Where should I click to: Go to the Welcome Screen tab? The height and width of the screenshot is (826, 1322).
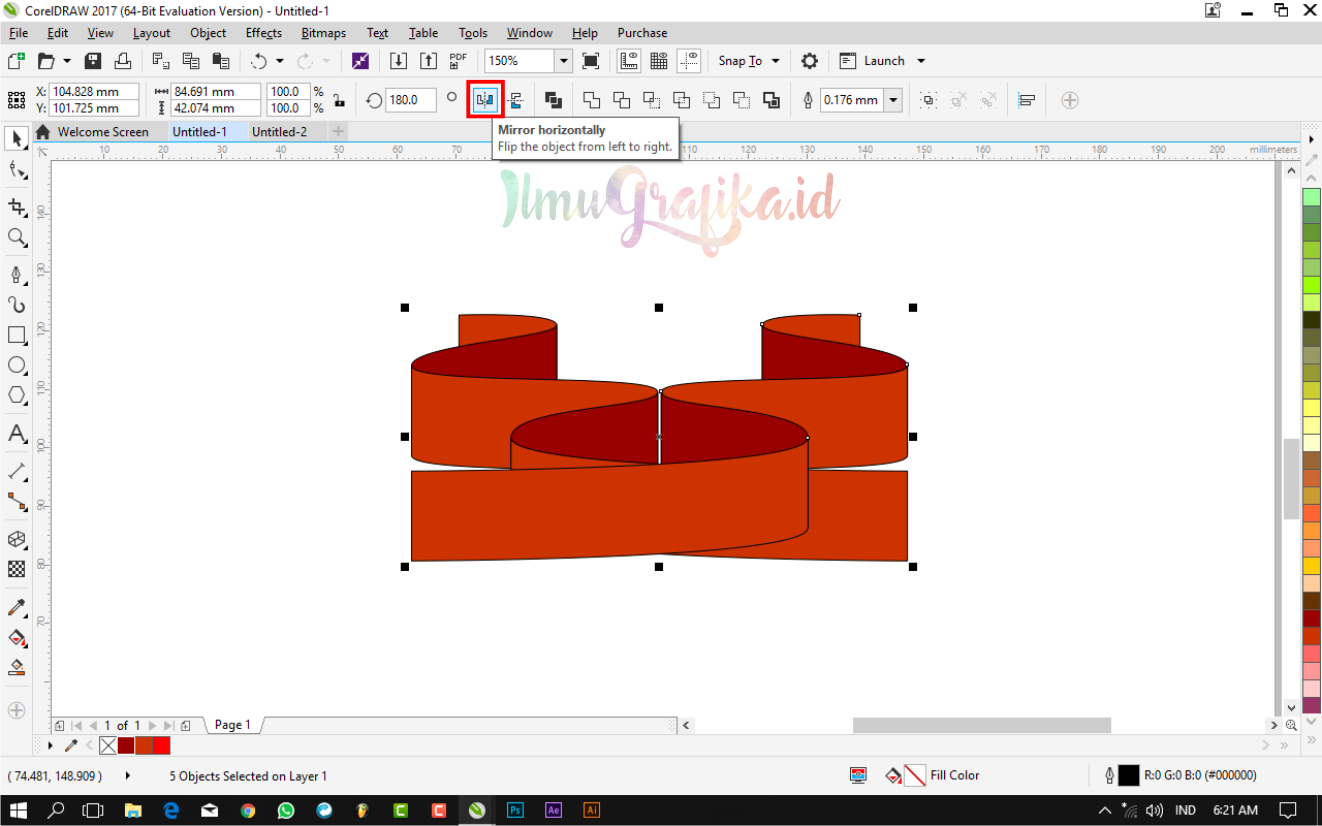105,131
